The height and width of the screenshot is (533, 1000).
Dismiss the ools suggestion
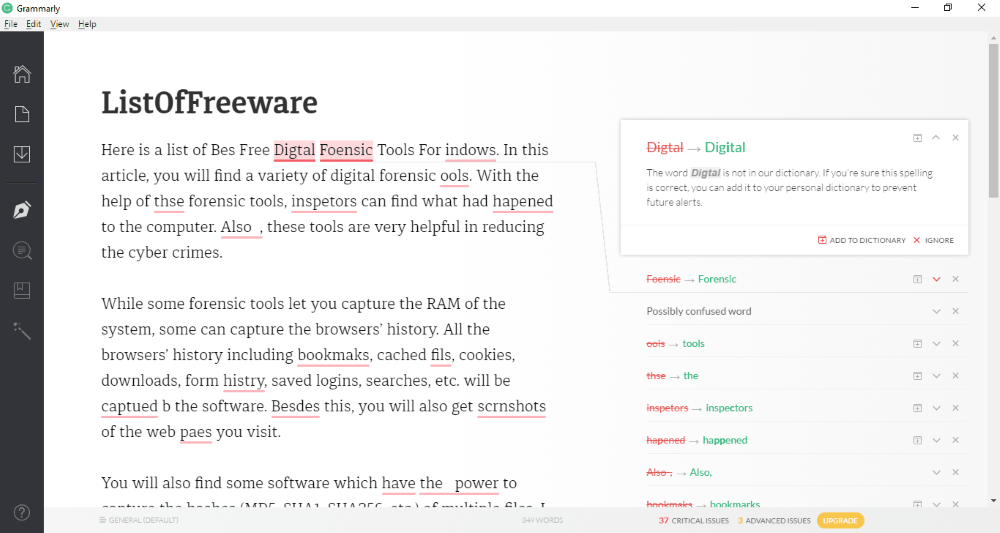[x=955, y=344]
